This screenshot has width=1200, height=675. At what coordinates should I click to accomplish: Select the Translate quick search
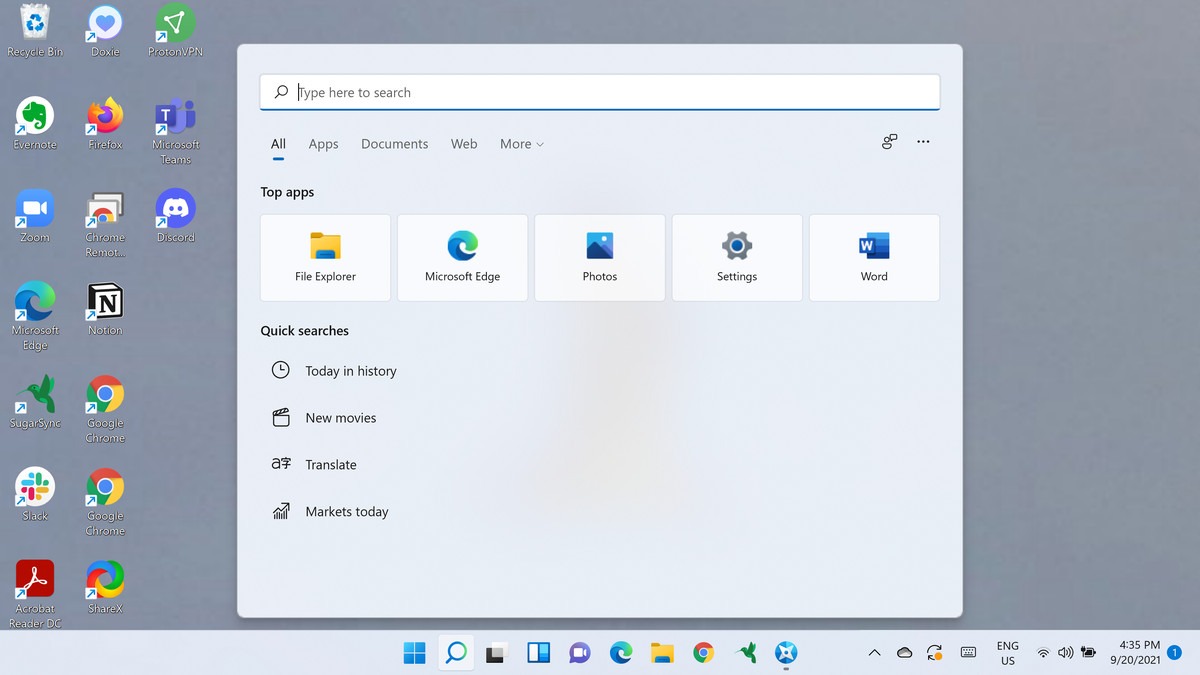(330, 465)
